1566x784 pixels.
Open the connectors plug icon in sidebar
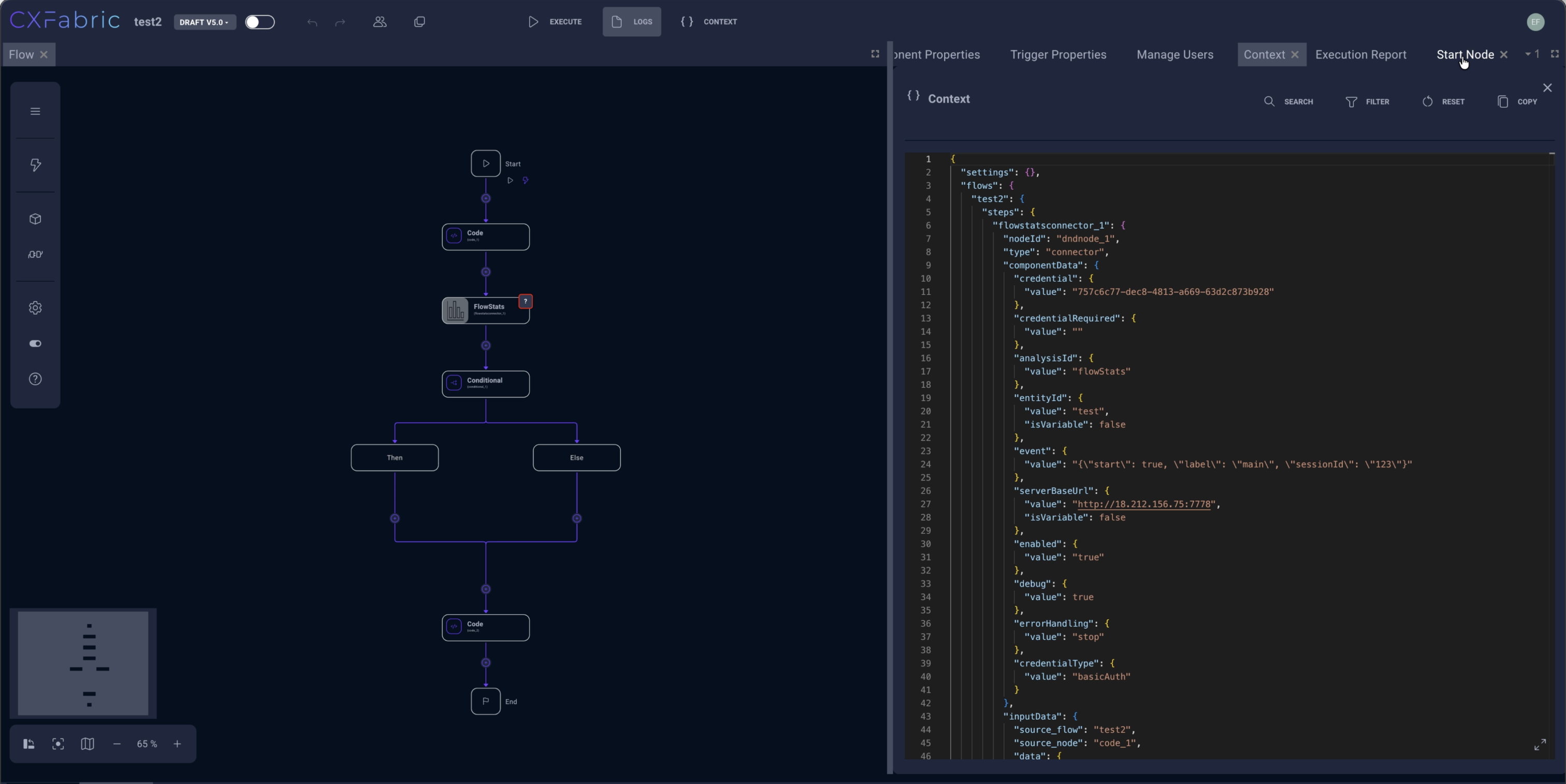click(35, 255)
